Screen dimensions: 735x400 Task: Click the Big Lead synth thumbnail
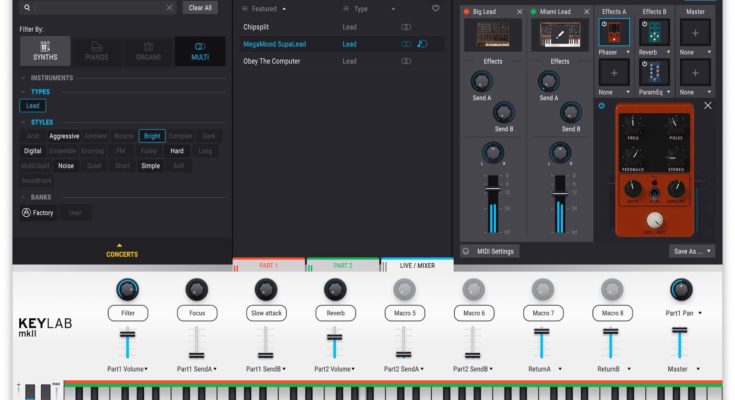(x=490, y=35)
